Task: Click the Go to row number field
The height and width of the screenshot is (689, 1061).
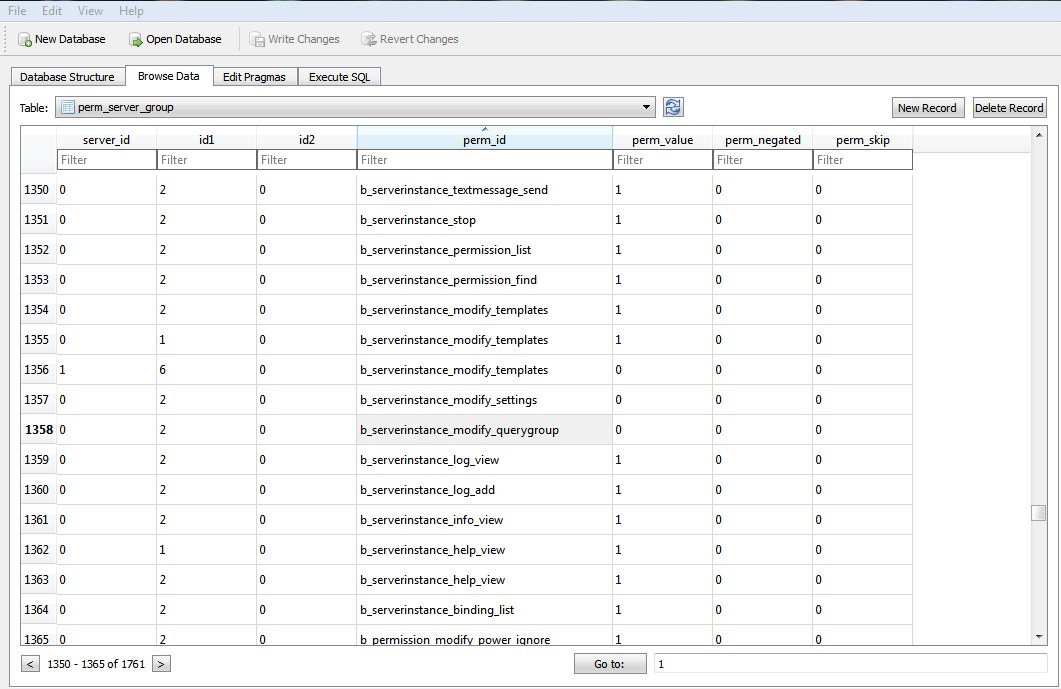Action: [x=851, y=664]
